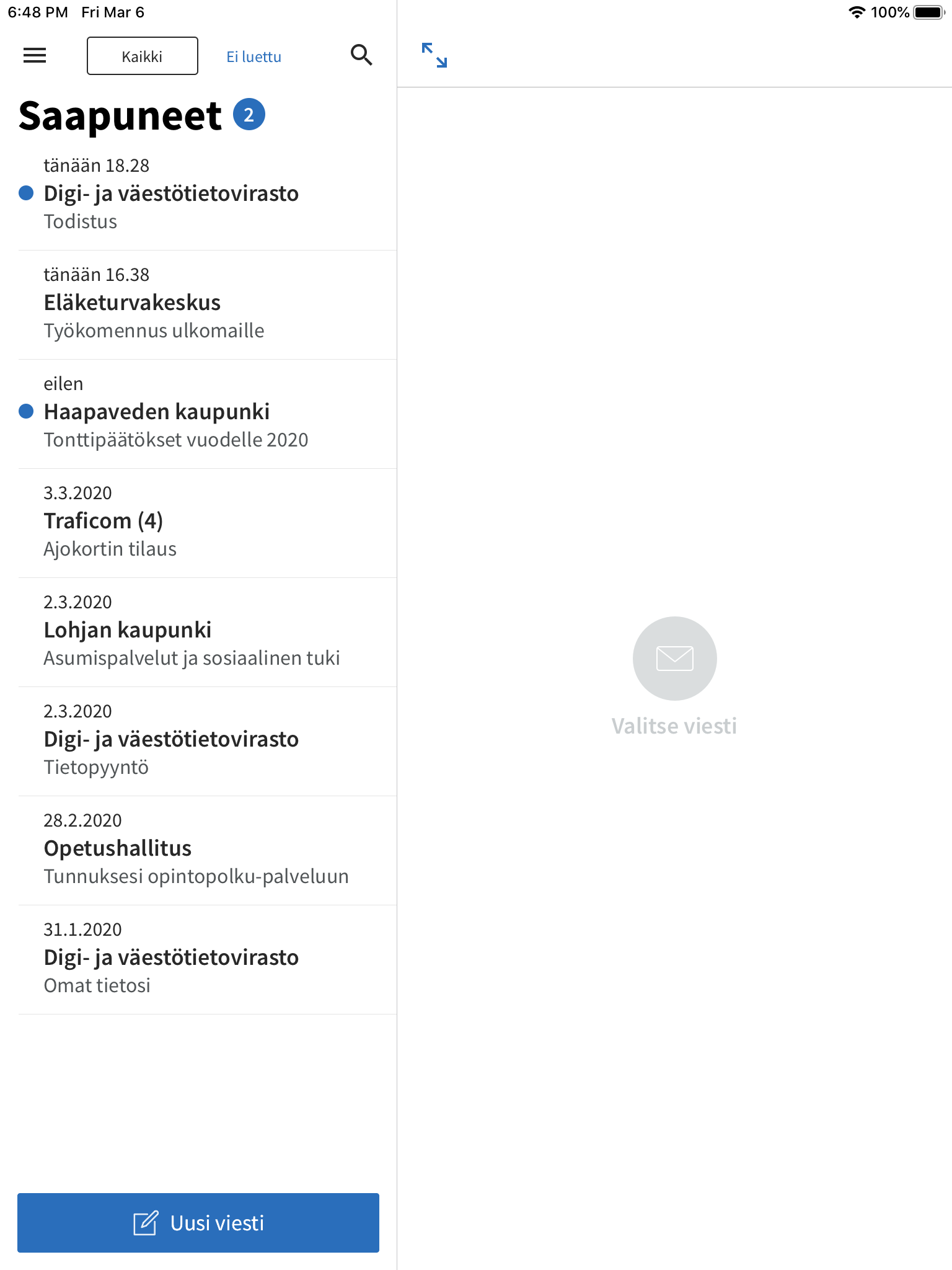Viewport: 952px width, 1270px height.
Task: Tap the Saapuneet inbox heading
Action: tap(120, 116)
